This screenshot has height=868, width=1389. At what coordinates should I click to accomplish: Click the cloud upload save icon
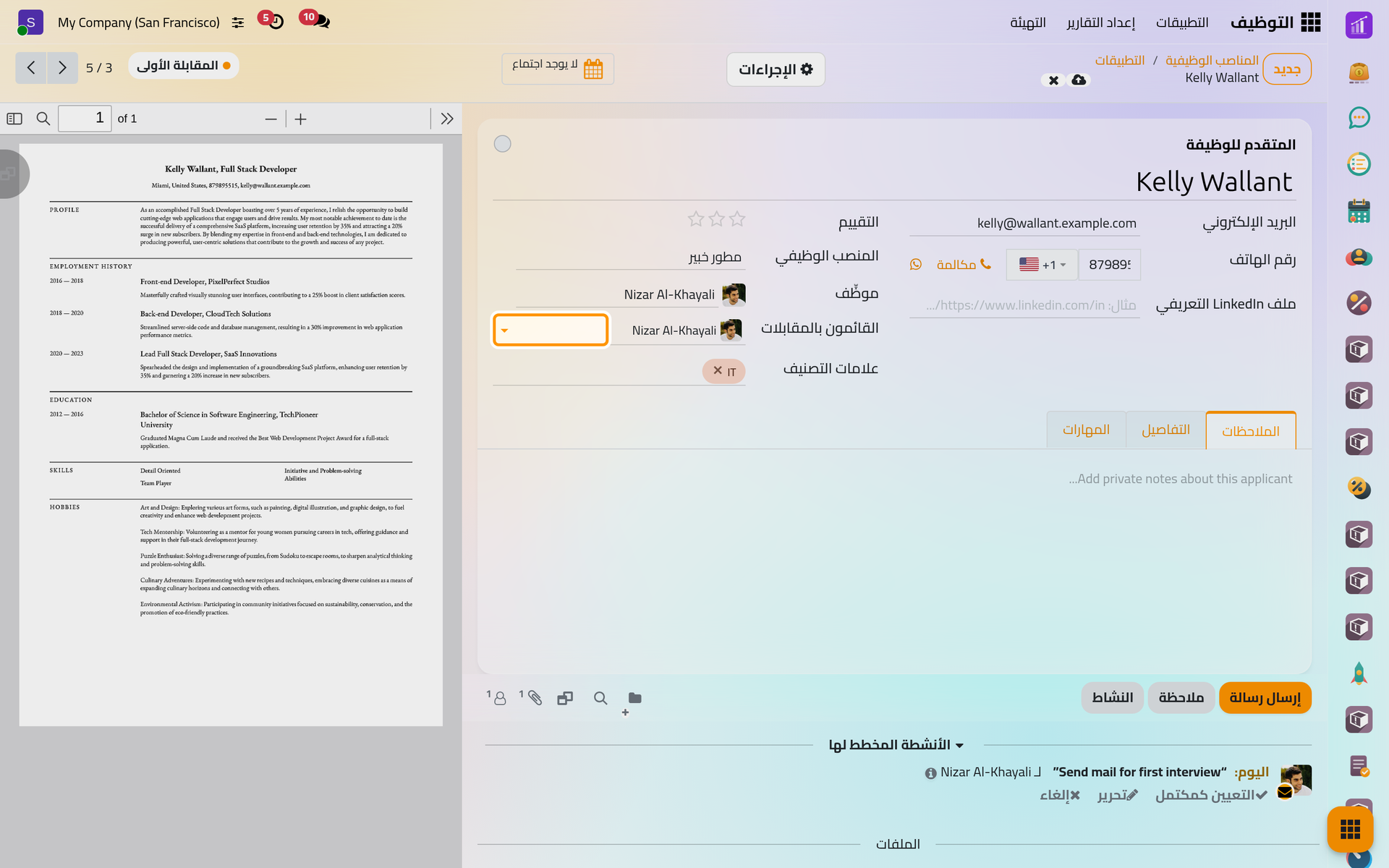click(x=1079, y=80)
